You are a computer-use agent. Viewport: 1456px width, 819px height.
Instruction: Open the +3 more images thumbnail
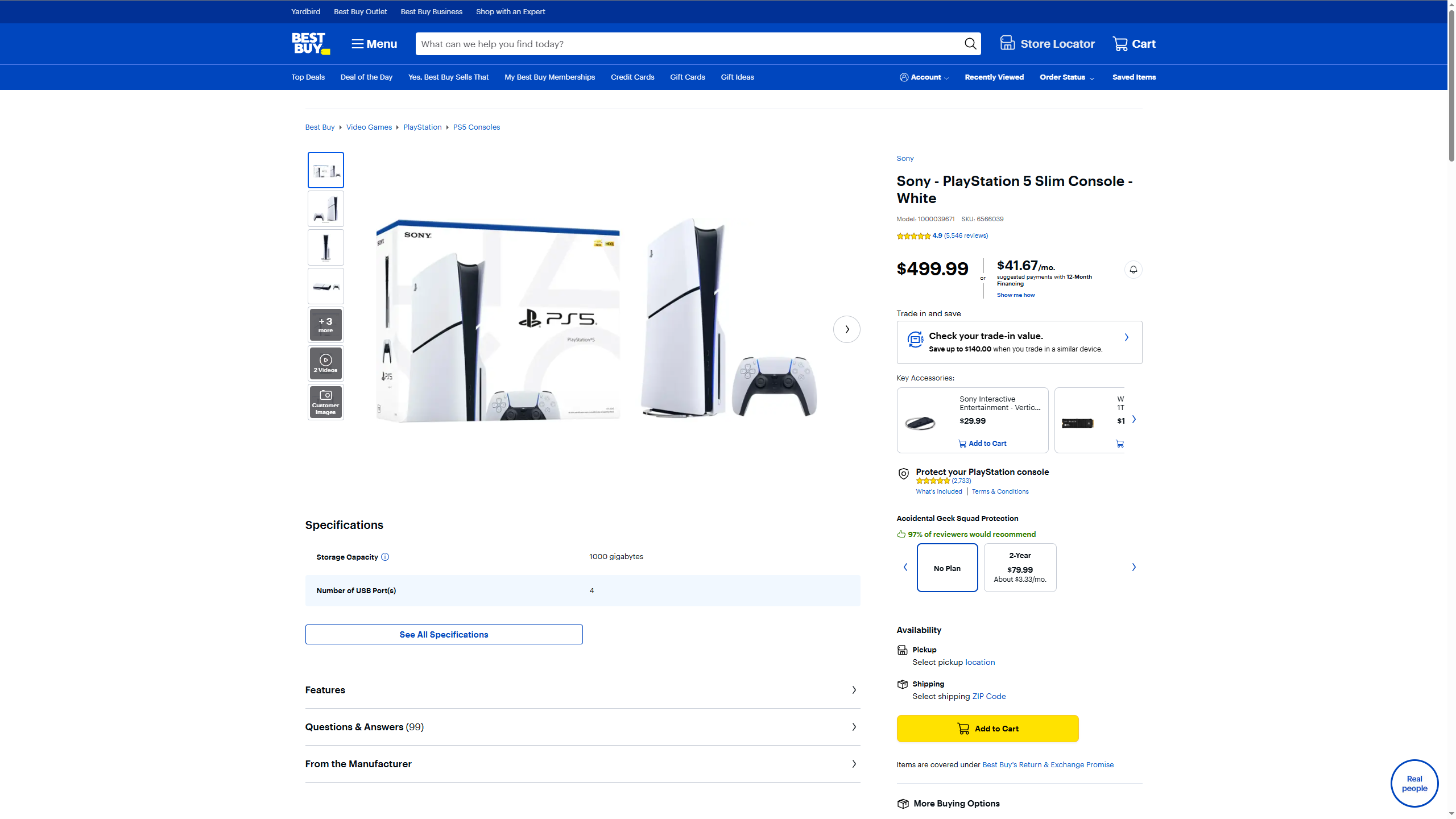tap(326, 325)
